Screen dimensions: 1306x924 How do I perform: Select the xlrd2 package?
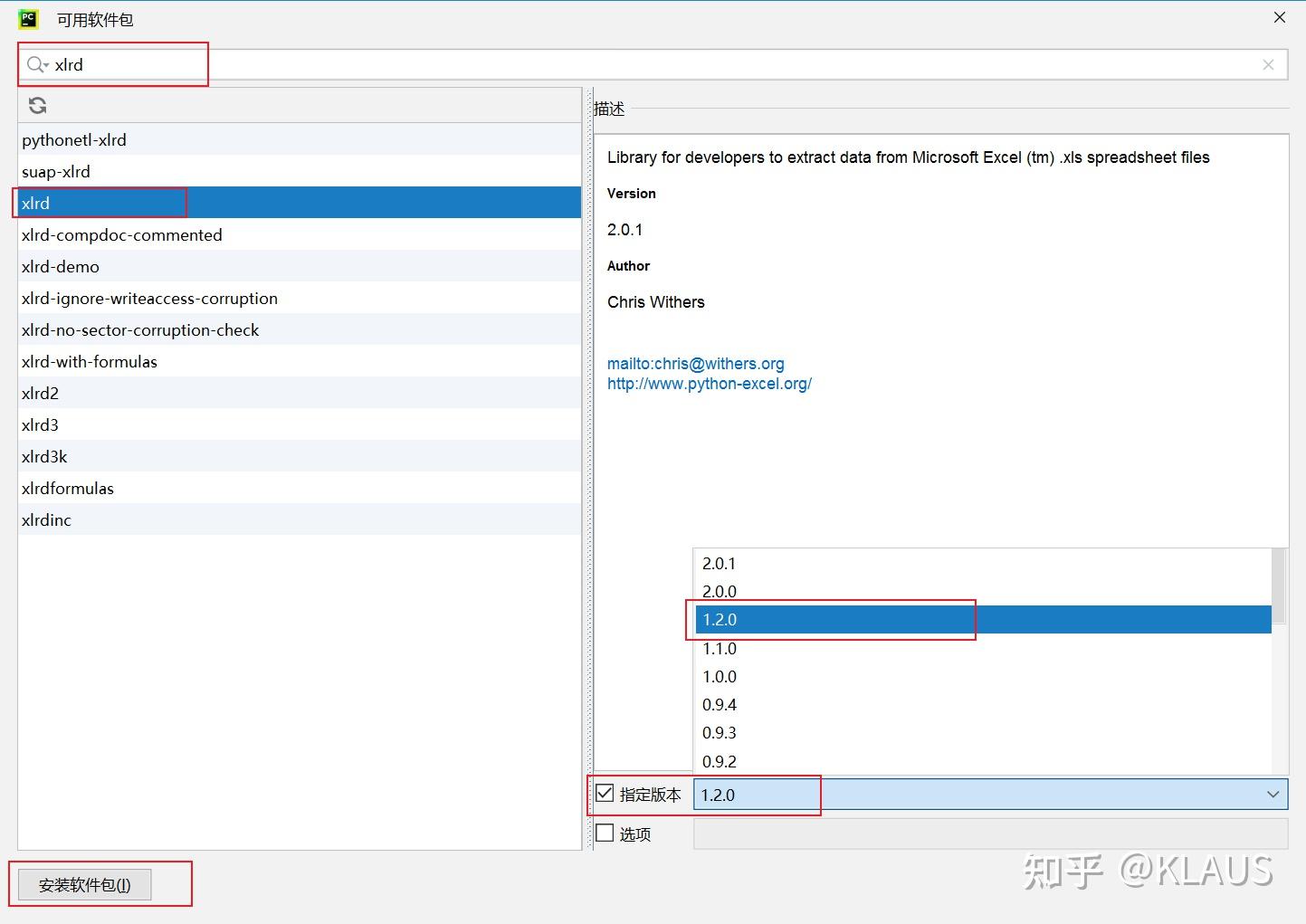click(x=40, y=393)
